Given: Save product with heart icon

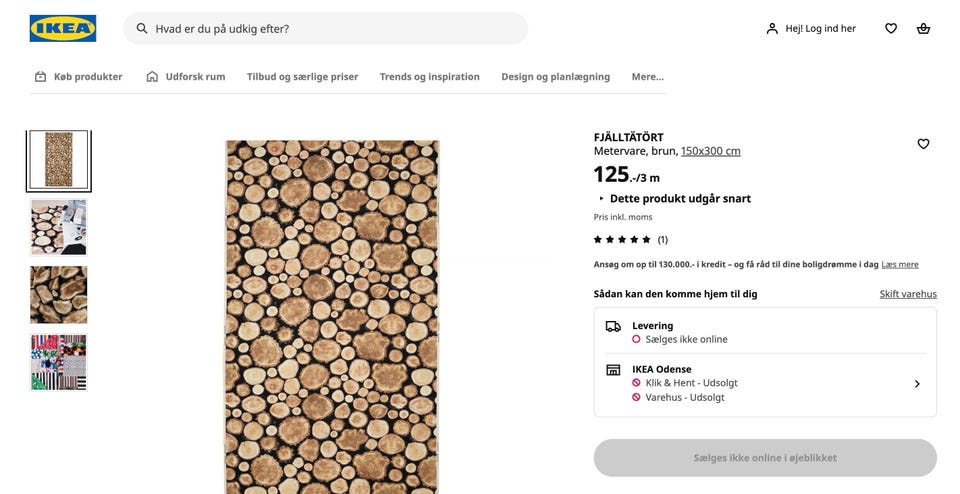Looking at the screenshot, I should point(923,144).
